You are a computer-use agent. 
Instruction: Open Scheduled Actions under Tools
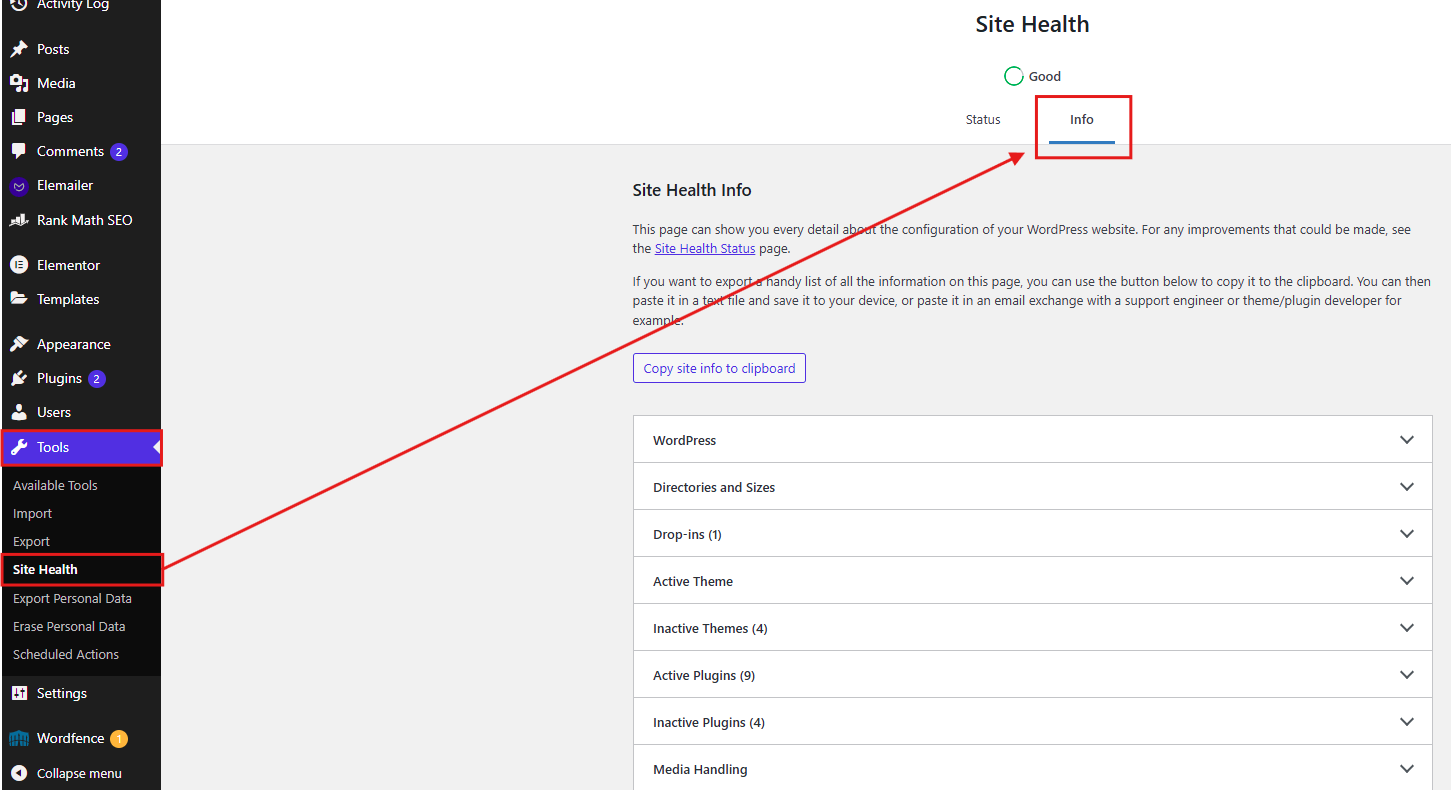(x=66, y=654)
